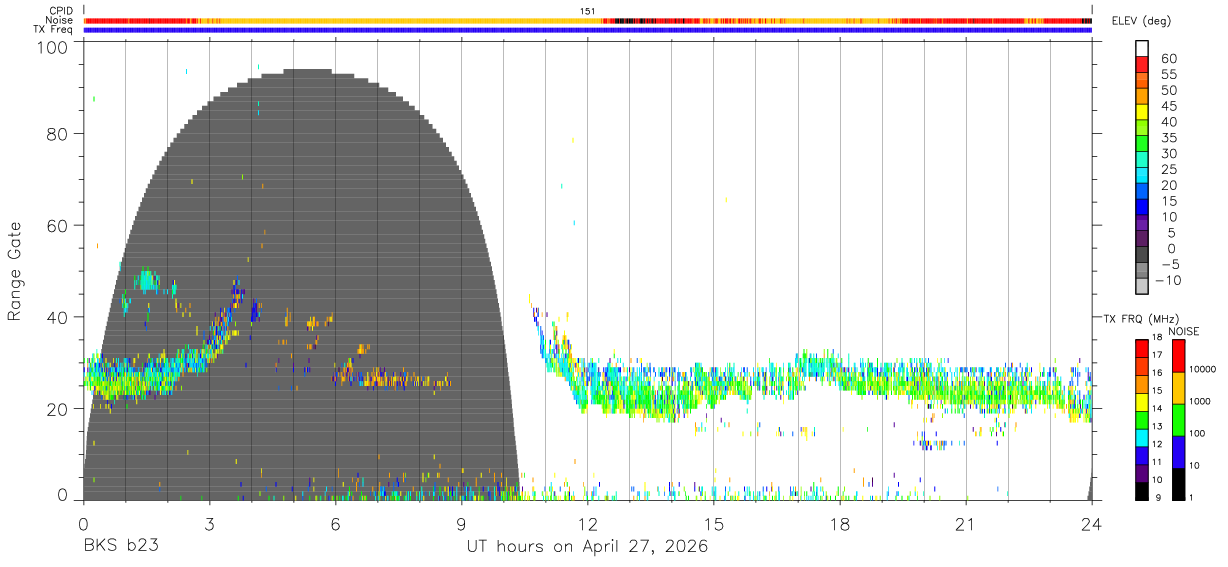This screenshot has height=567, width=1228.
Task: Click the 12 tick on UT hours axis
Action: (x=588, y=524)
